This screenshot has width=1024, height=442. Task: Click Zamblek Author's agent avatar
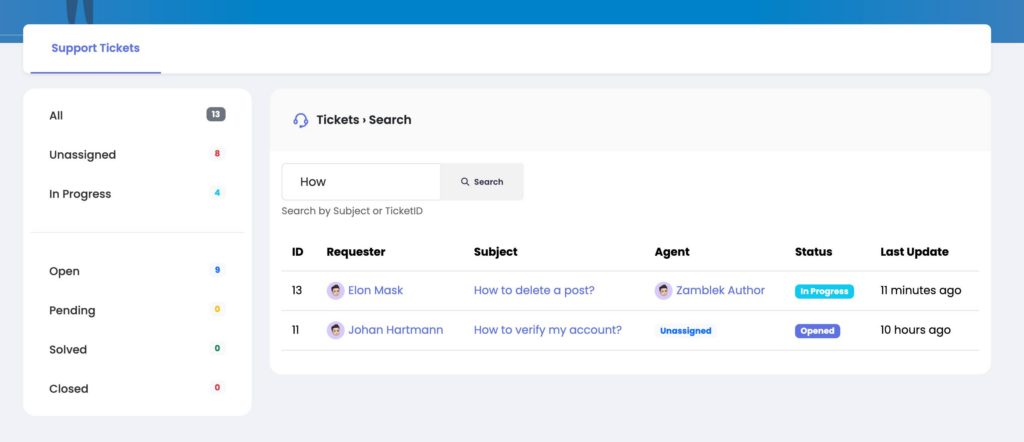coord(663,291)
